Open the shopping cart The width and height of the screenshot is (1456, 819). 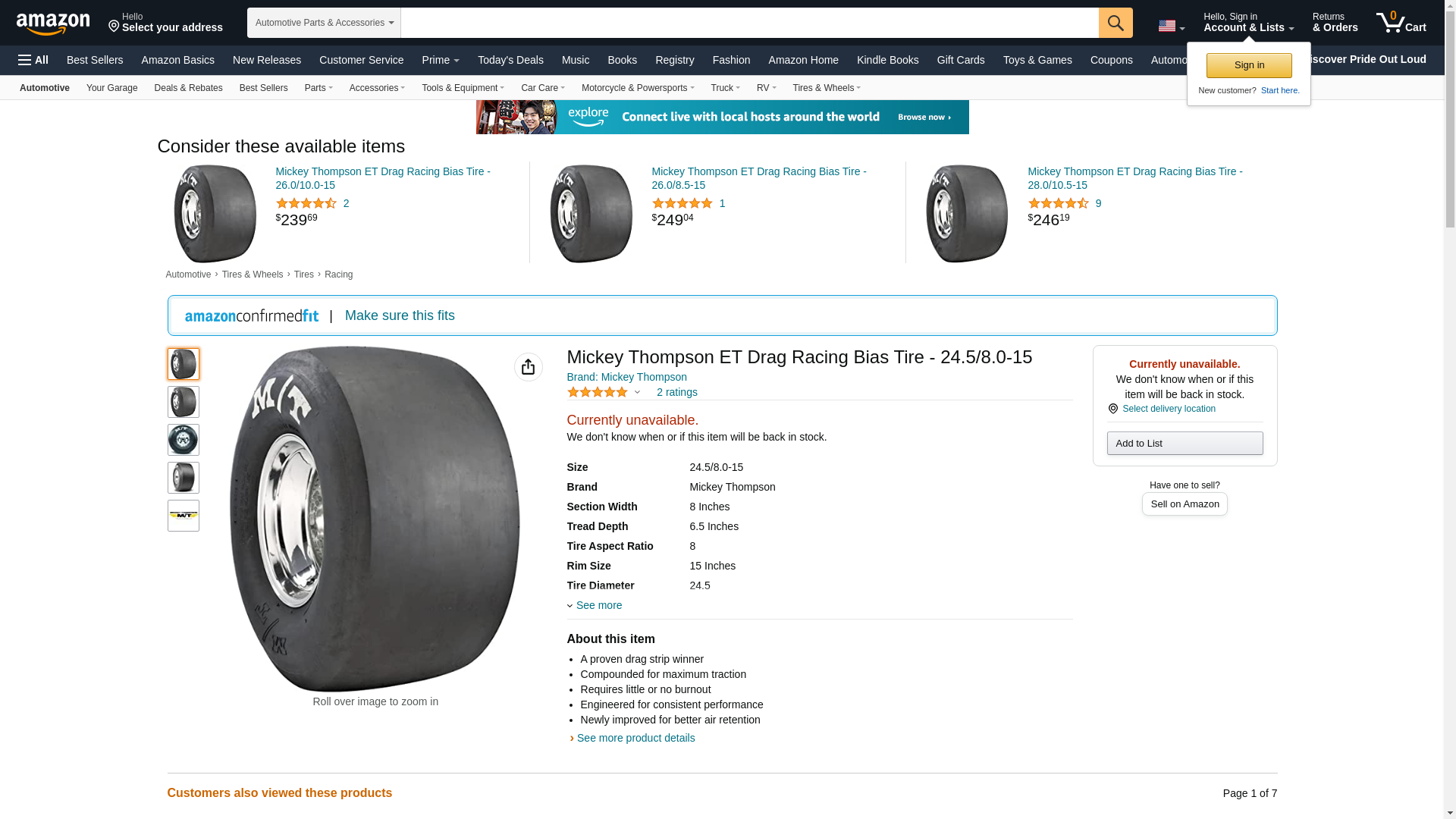pyautogui.click(x=1401, y=23)
